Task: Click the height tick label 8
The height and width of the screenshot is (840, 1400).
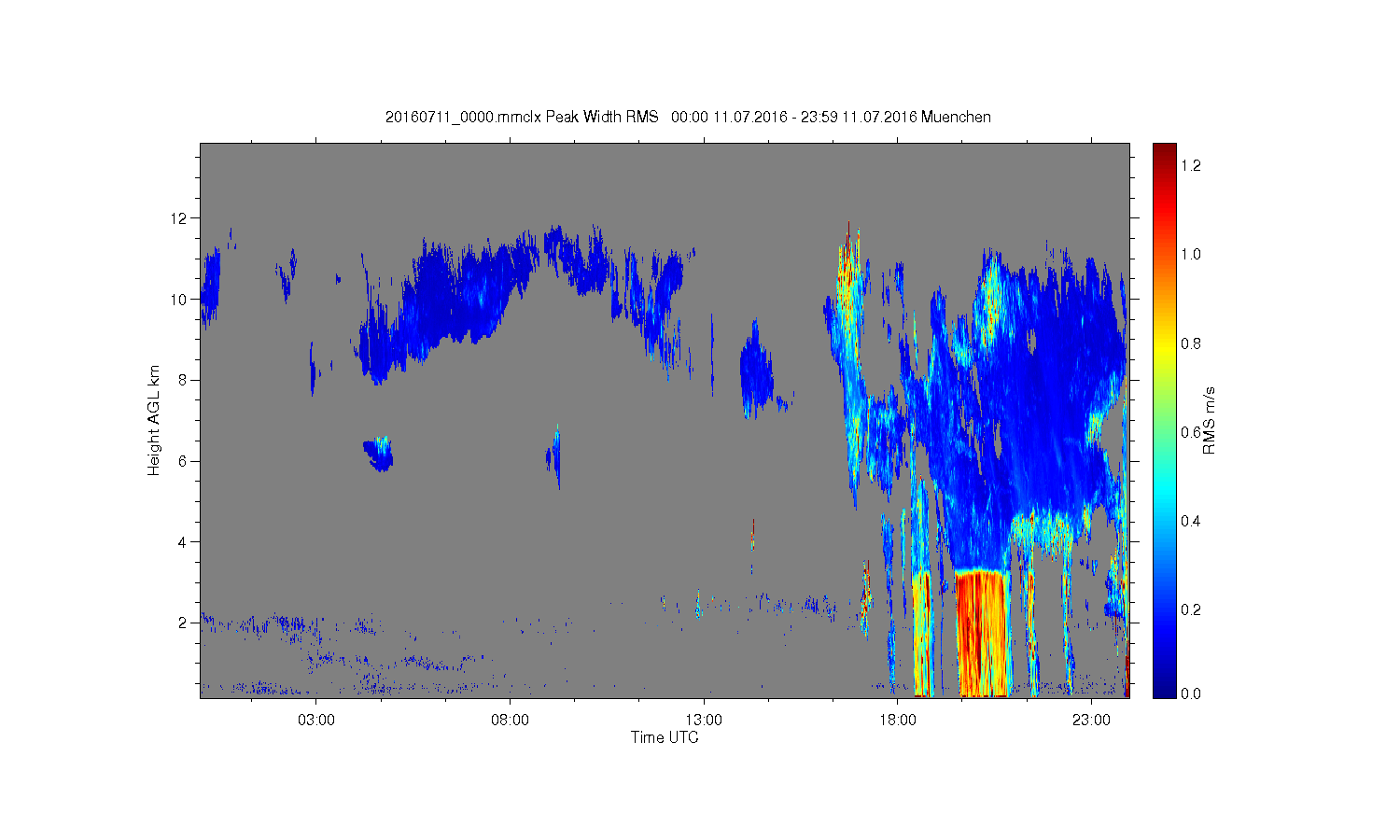Action: tap(183, 380)
